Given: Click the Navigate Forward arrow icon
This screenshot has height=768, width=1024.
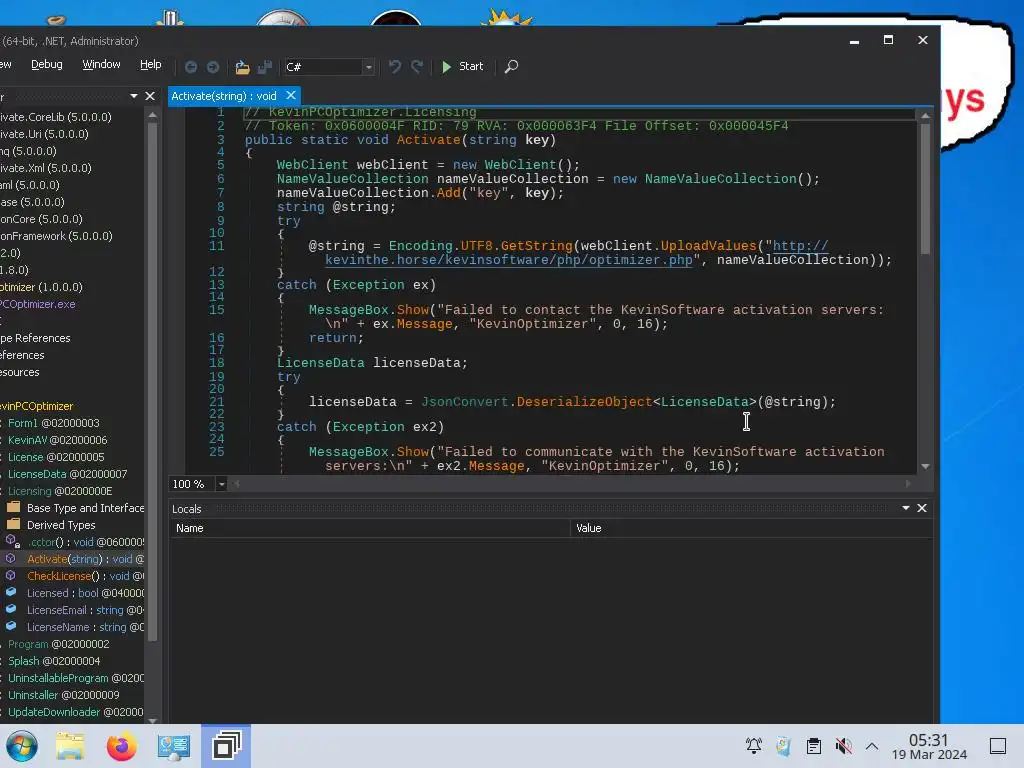Looking at the screenshot, I should pos(213,67).
